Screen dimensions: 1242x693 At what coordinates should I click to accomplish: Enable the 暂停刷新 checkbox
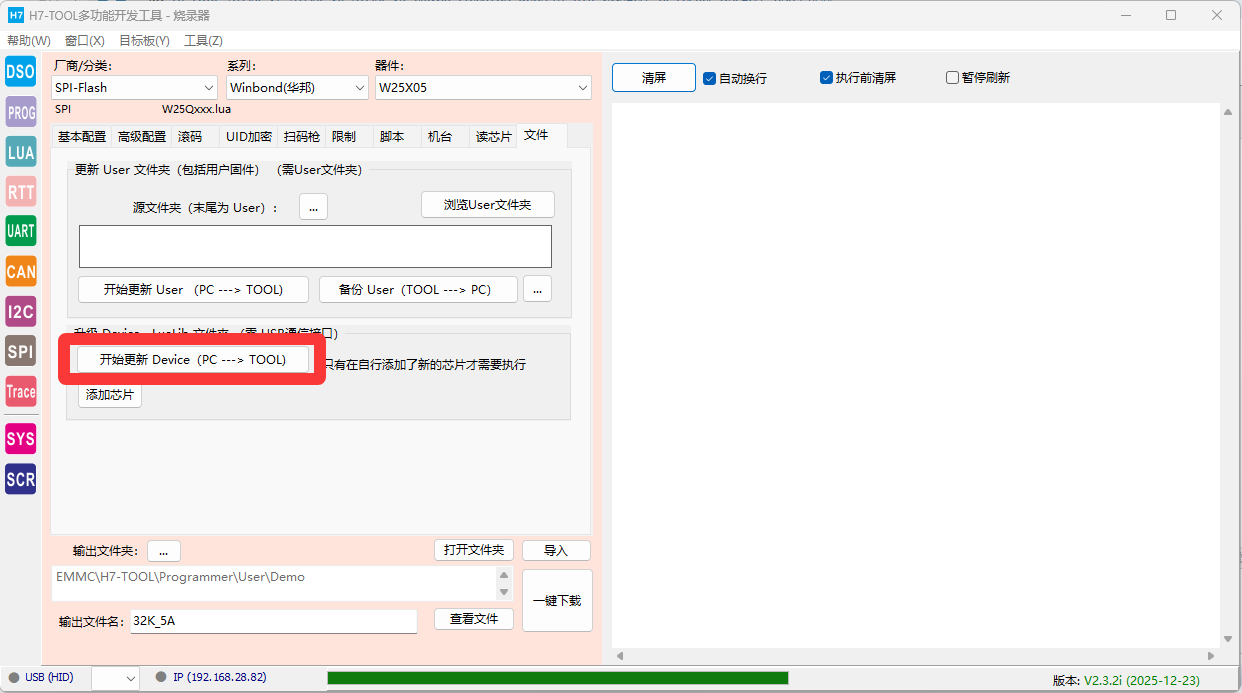(952, 78)
